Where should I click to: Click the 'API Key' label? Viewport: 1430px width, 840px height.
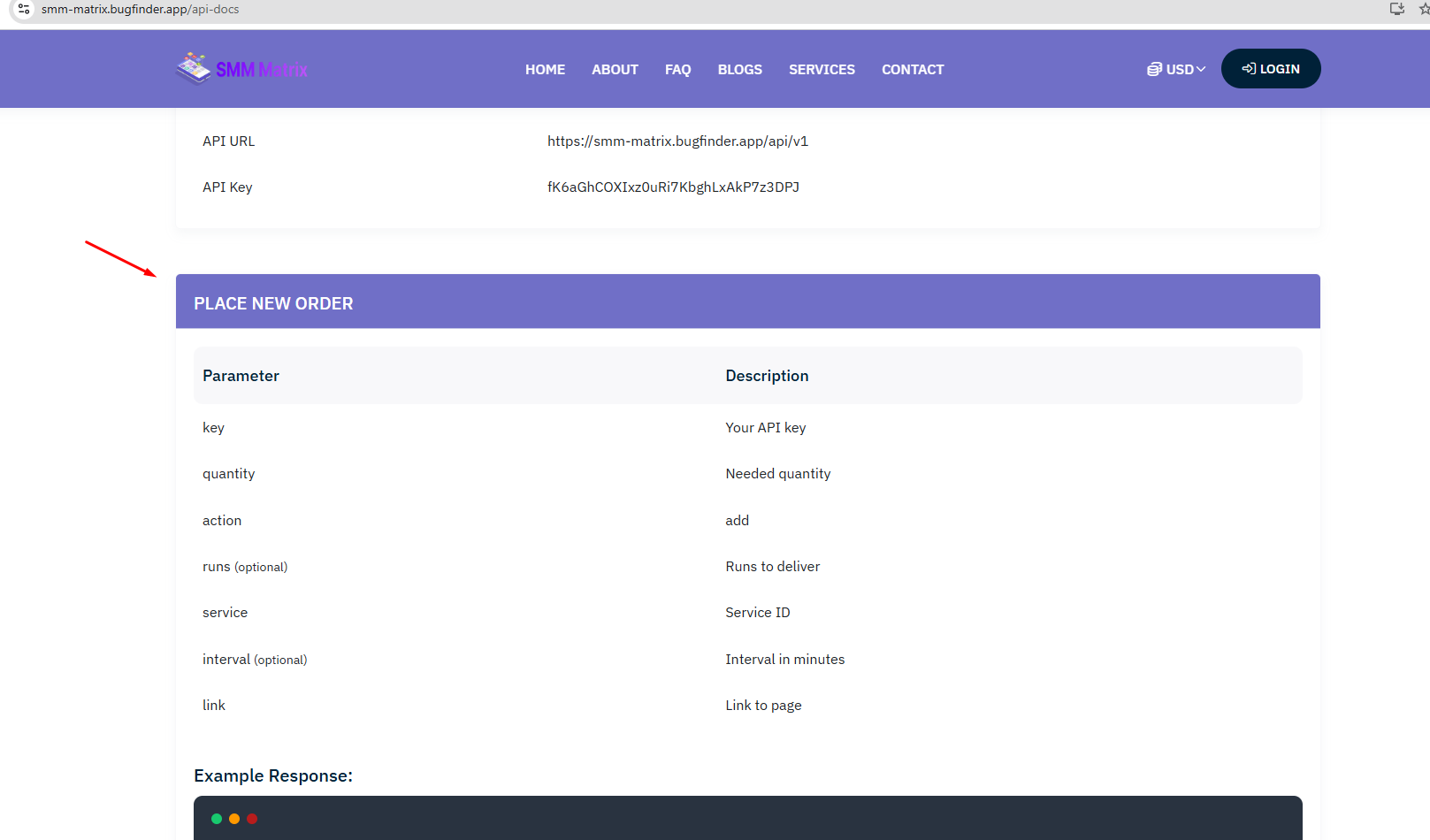(x=227, y=187)
